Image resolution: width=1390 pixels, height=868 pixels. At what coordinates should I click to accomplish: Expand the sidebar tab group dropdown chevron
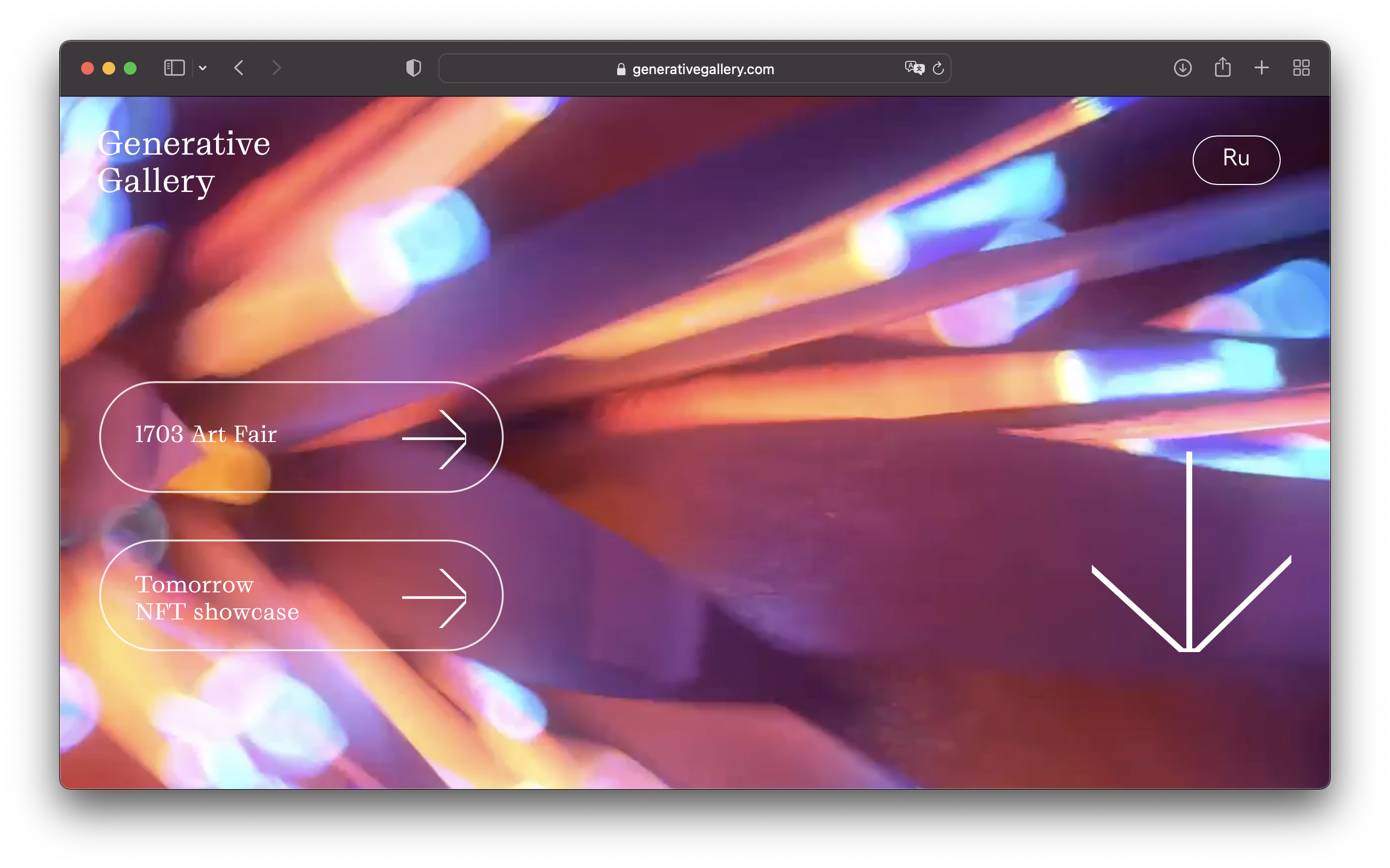[203, 68]
